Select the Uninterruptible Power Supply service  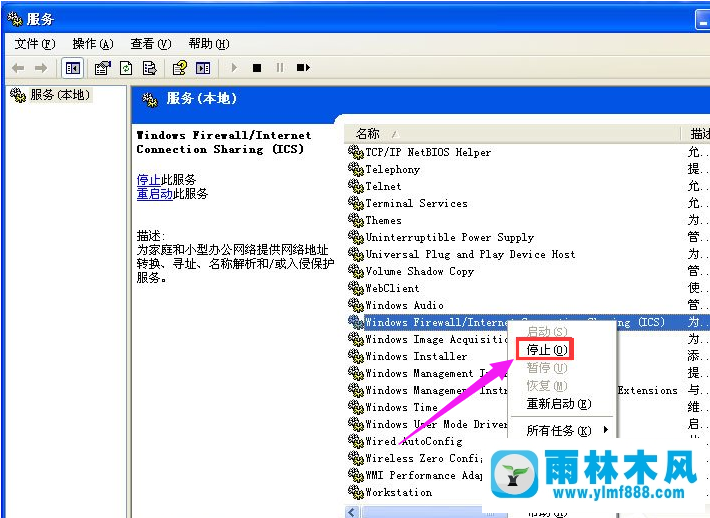[x=450, y=237]
